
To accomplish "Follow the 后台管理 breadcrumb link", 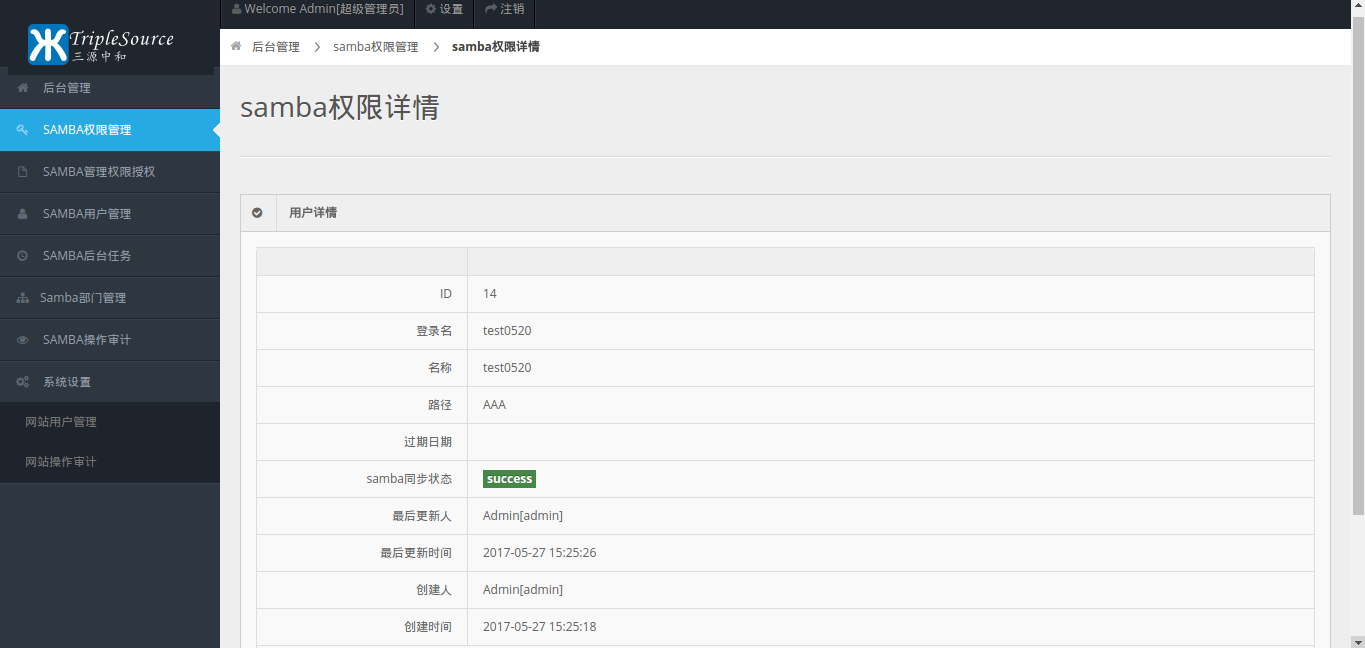I will [276, 47].
